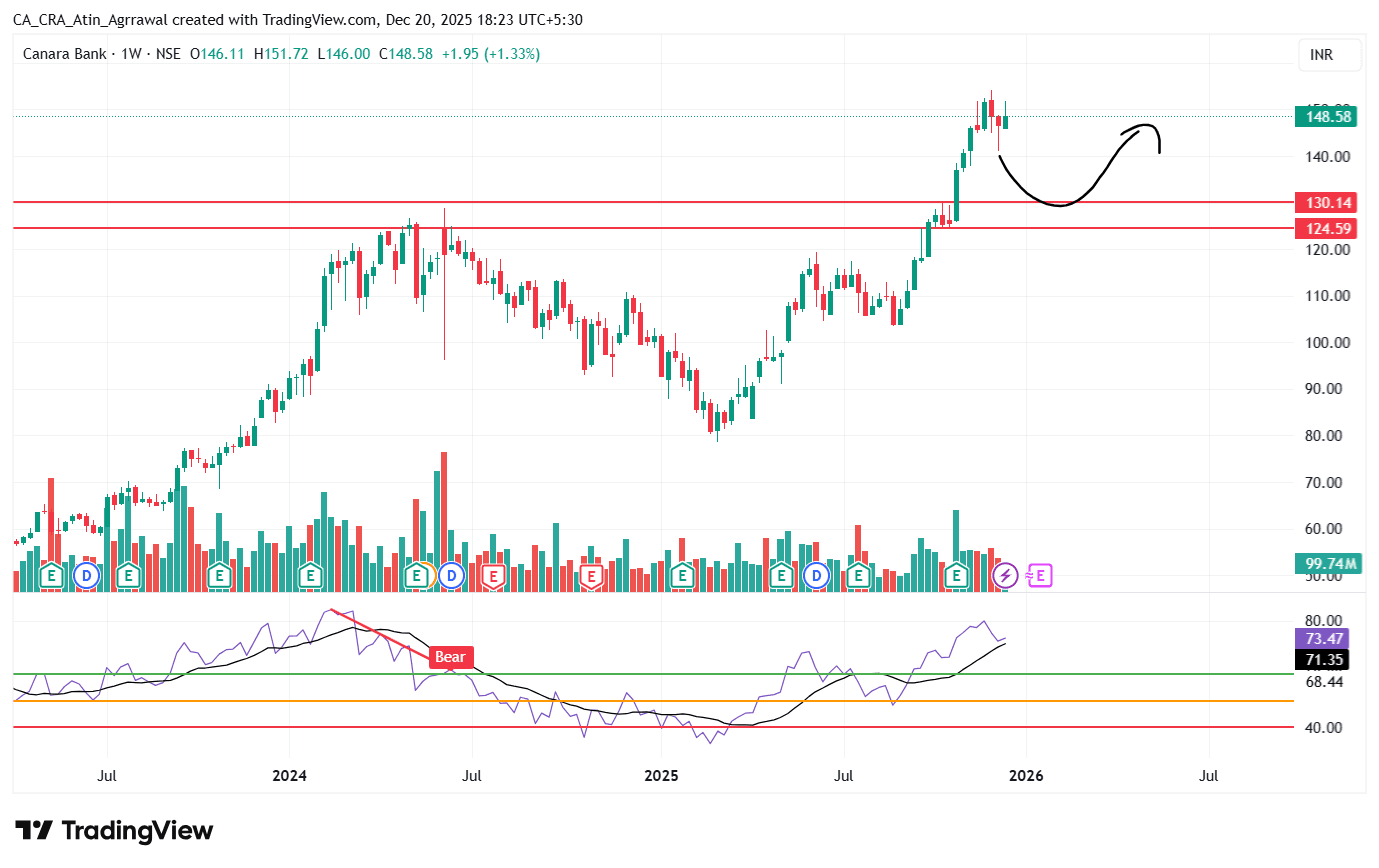Click the red Bear divergence label
The width and height of the screenshot is (1379, 868).
(450, 657)
